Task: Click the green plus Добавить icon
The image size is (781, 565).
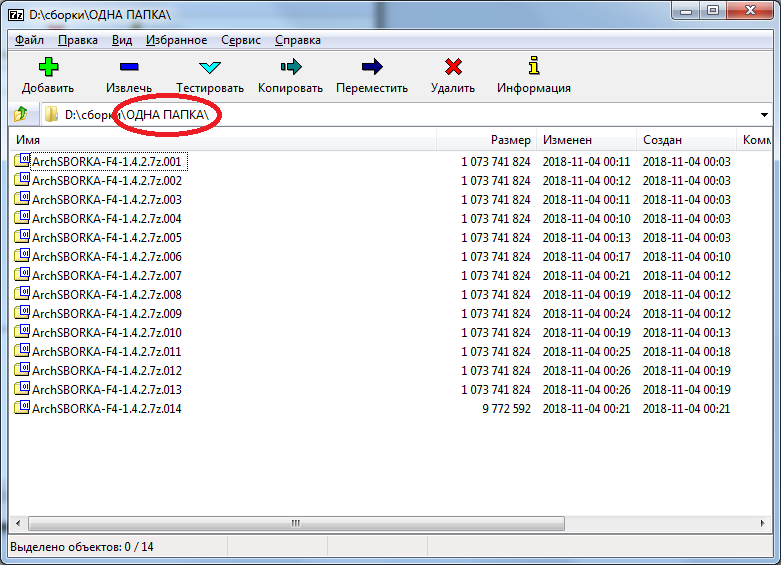Action: click(47, 67)
